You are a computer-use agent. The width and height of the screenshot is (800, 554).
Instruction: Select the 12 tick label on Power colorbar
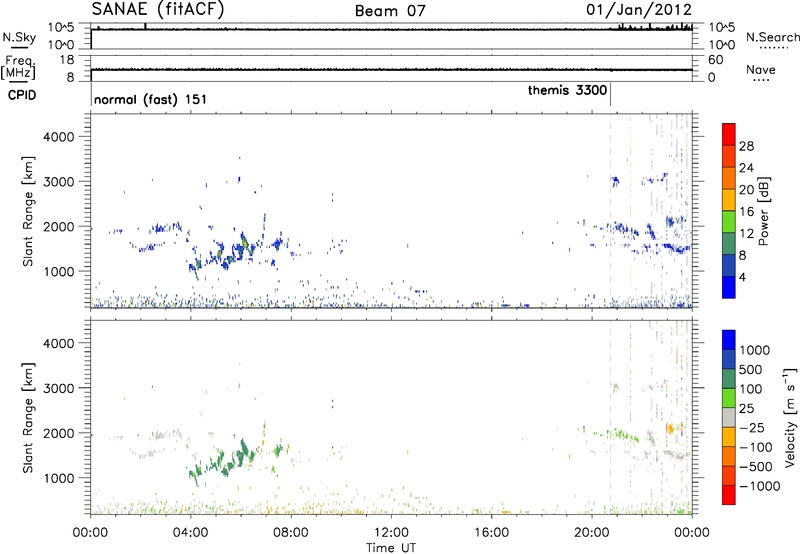pos(746,234)
